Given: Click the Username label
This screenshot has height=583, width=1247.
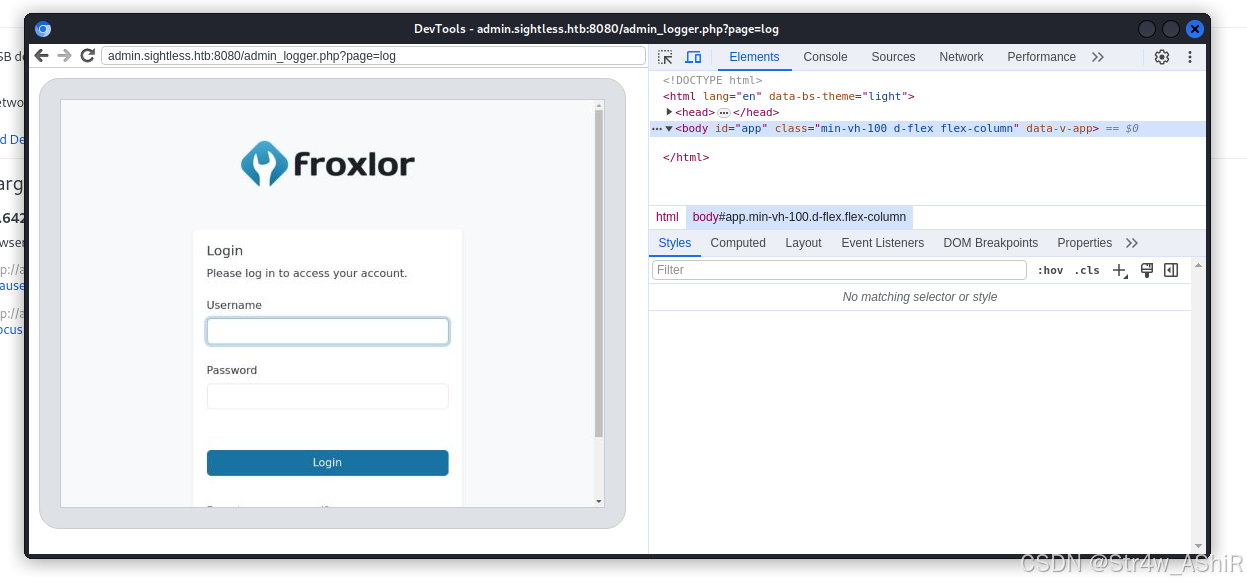Looking at the screenshot, I should tap(234, 305).
